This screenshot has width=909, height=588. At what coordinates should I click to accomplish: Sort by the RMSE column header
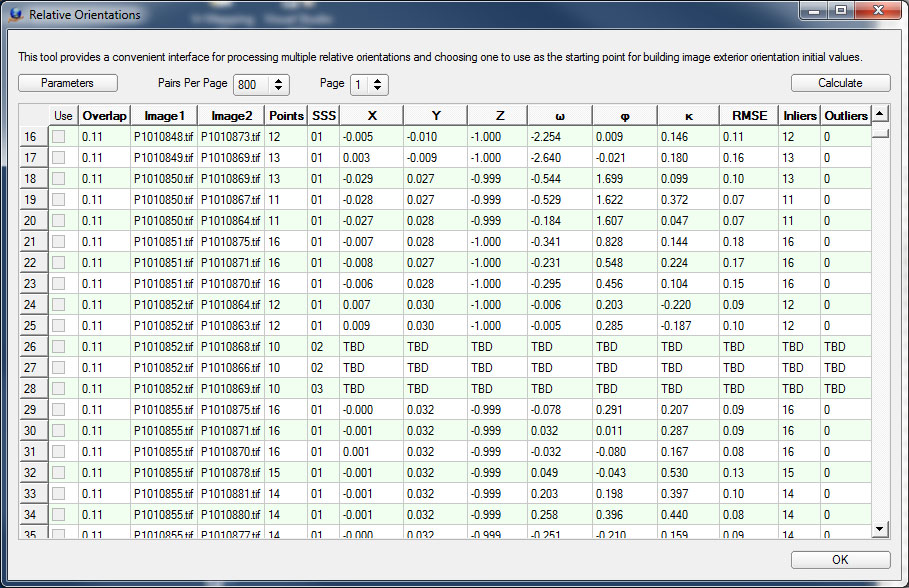coord(749,116)
